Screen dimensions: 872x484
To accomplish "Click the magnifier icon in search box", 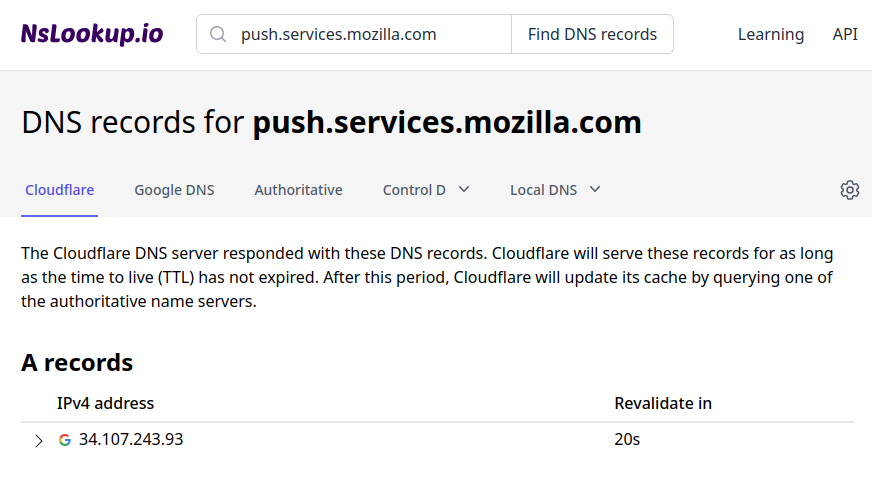I will pyautogui.click(x=218, y=34).
